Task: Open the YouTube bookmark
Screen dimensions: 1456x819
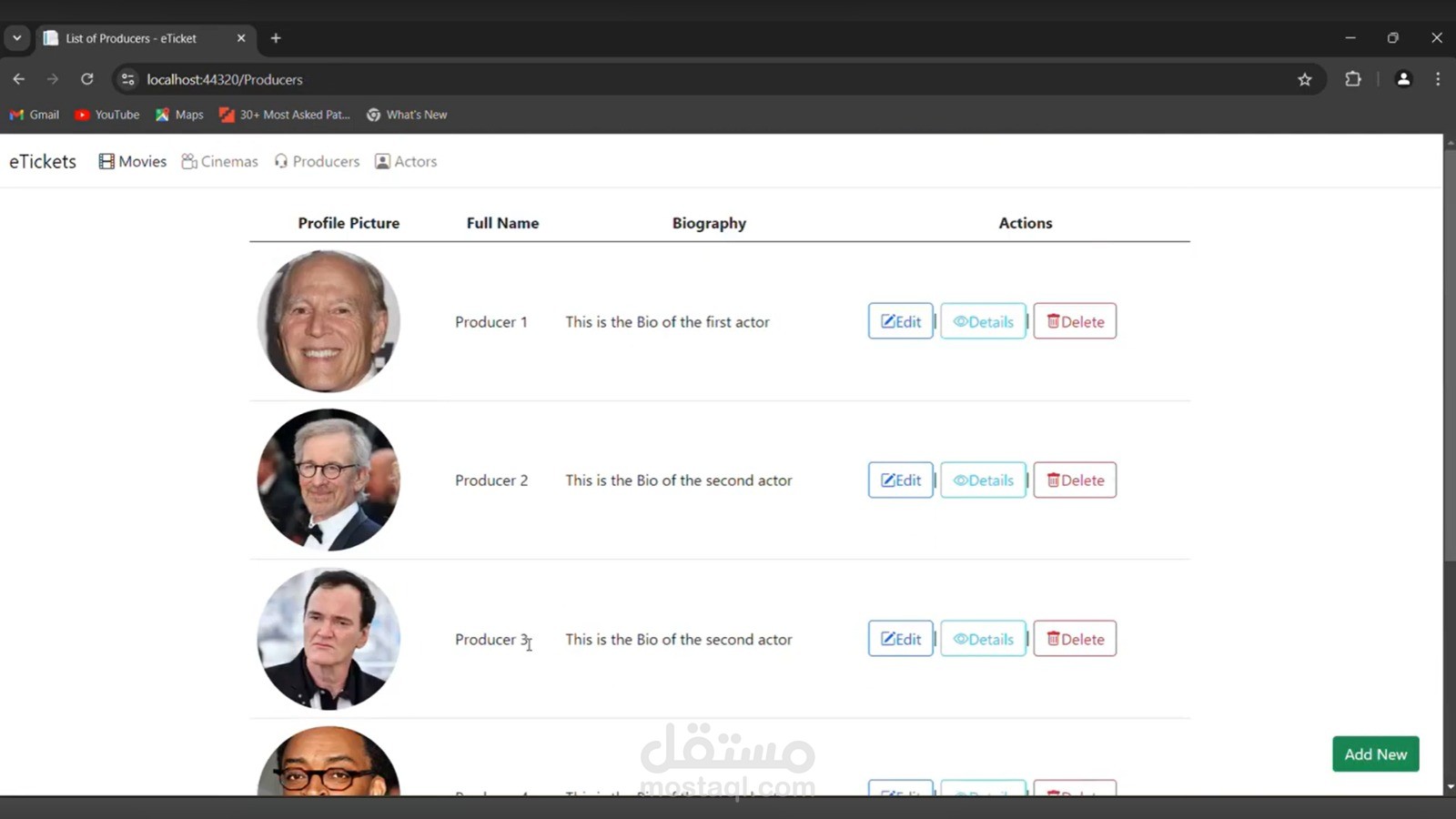Action: [107, 115]
